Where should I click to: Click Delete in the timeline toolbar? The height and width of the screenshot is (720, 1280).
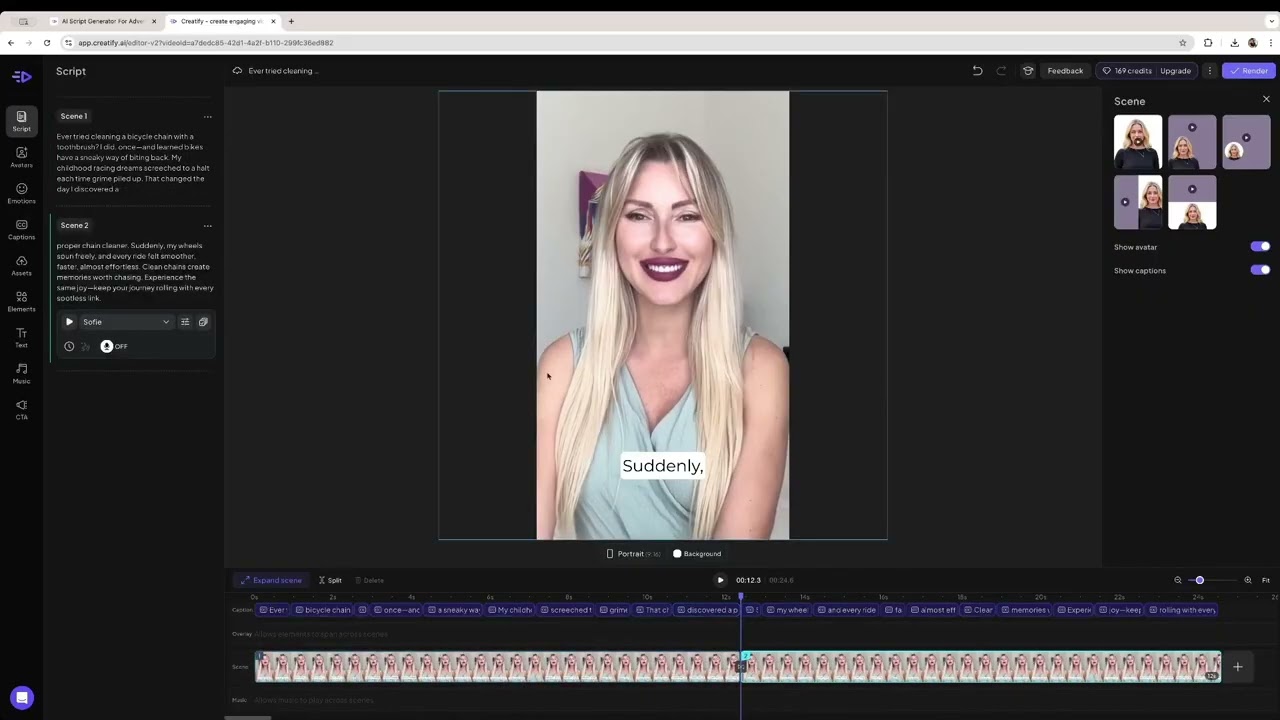coord(369,580)
